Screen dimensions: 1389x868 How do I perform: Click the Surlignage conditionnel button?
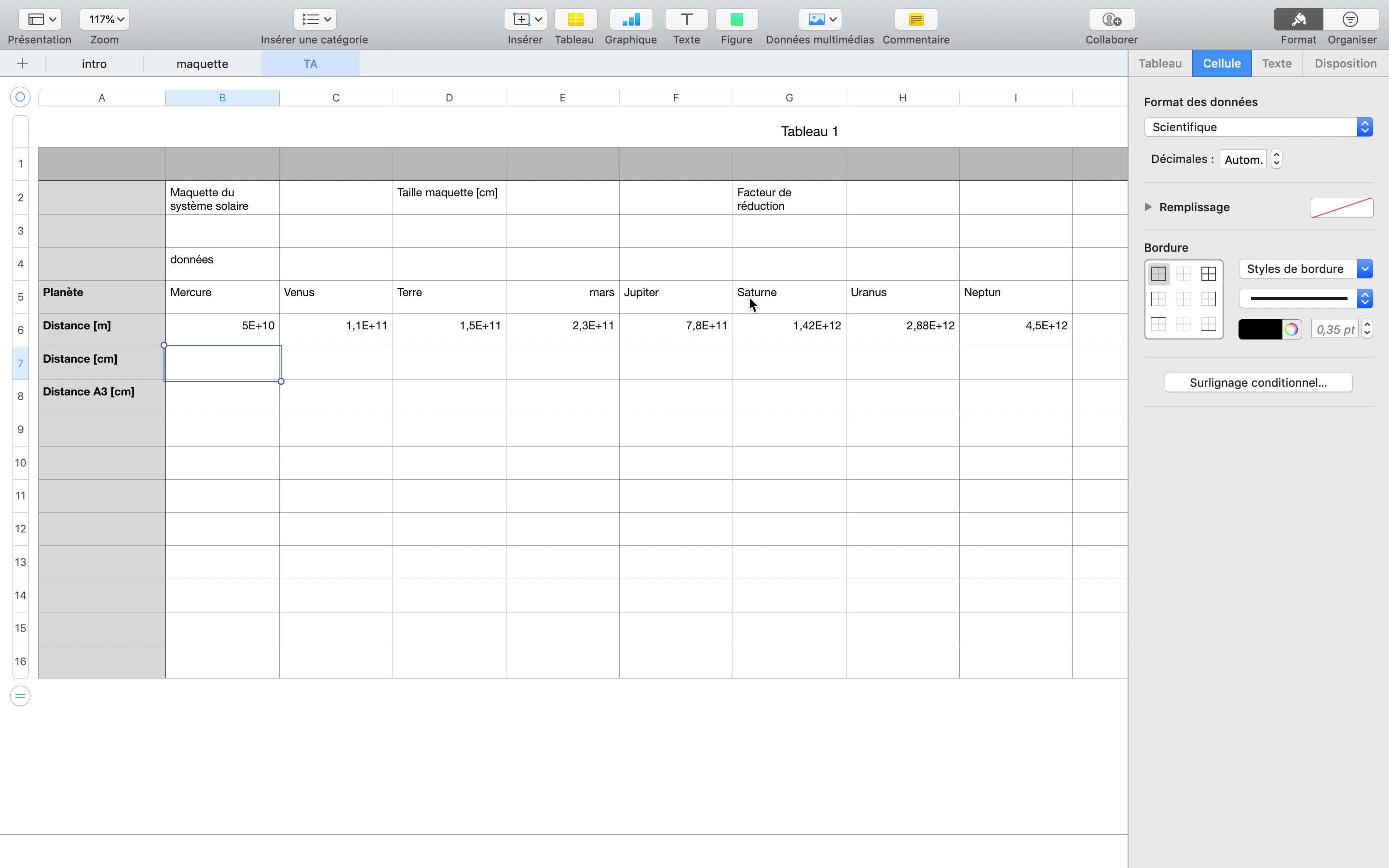(1257, 382)
